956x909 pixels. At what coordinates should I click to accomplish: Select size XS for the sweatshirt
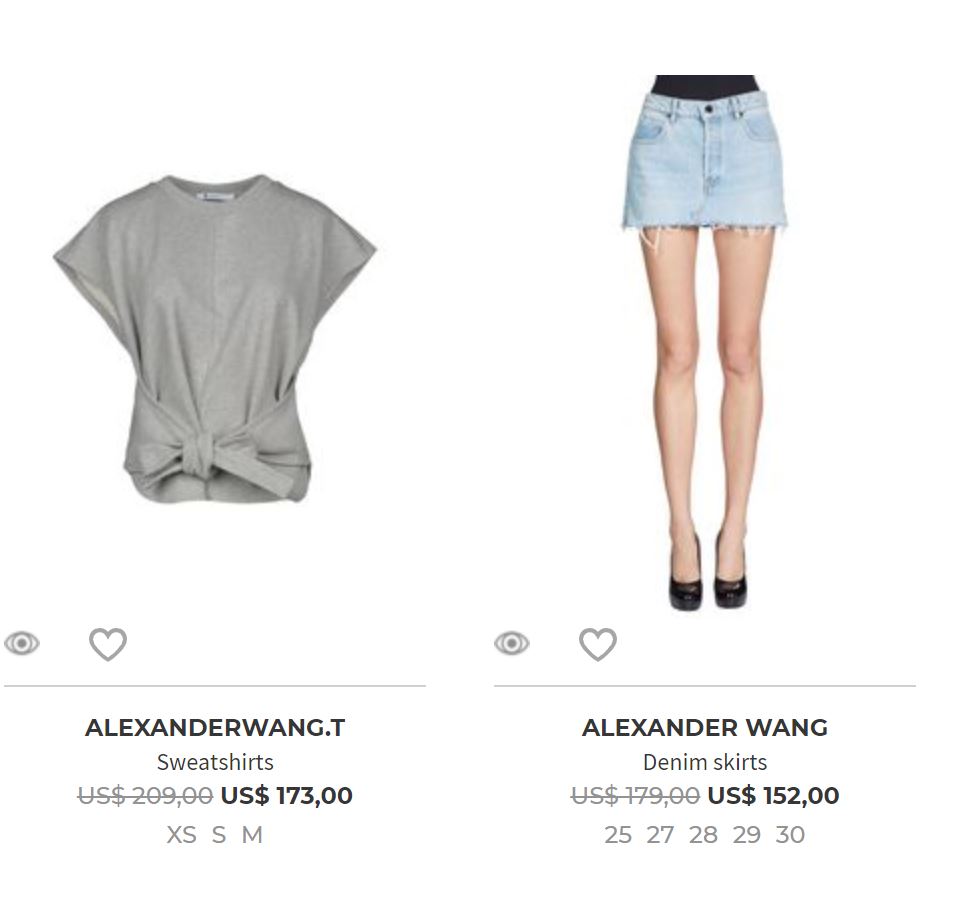click(x=181, y=835)
